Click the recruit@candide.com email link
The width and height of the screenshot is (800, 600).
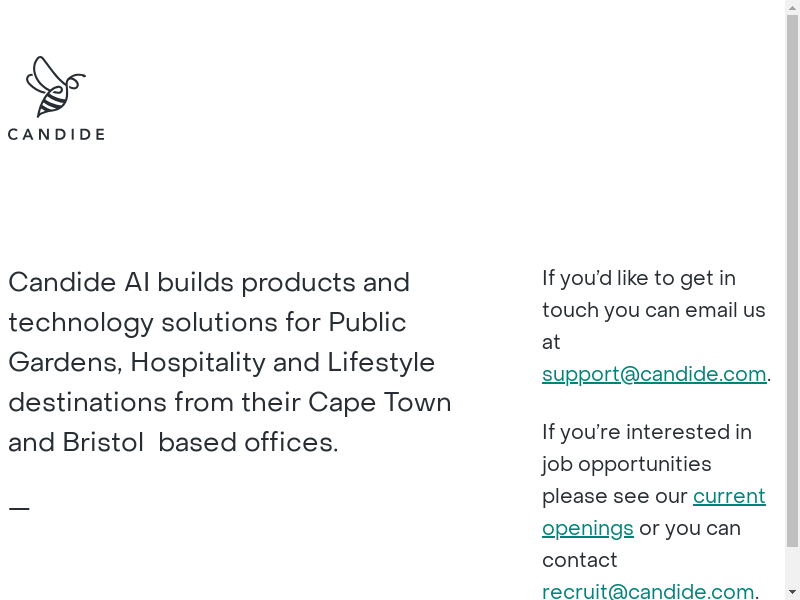click(x=648, y=592)
